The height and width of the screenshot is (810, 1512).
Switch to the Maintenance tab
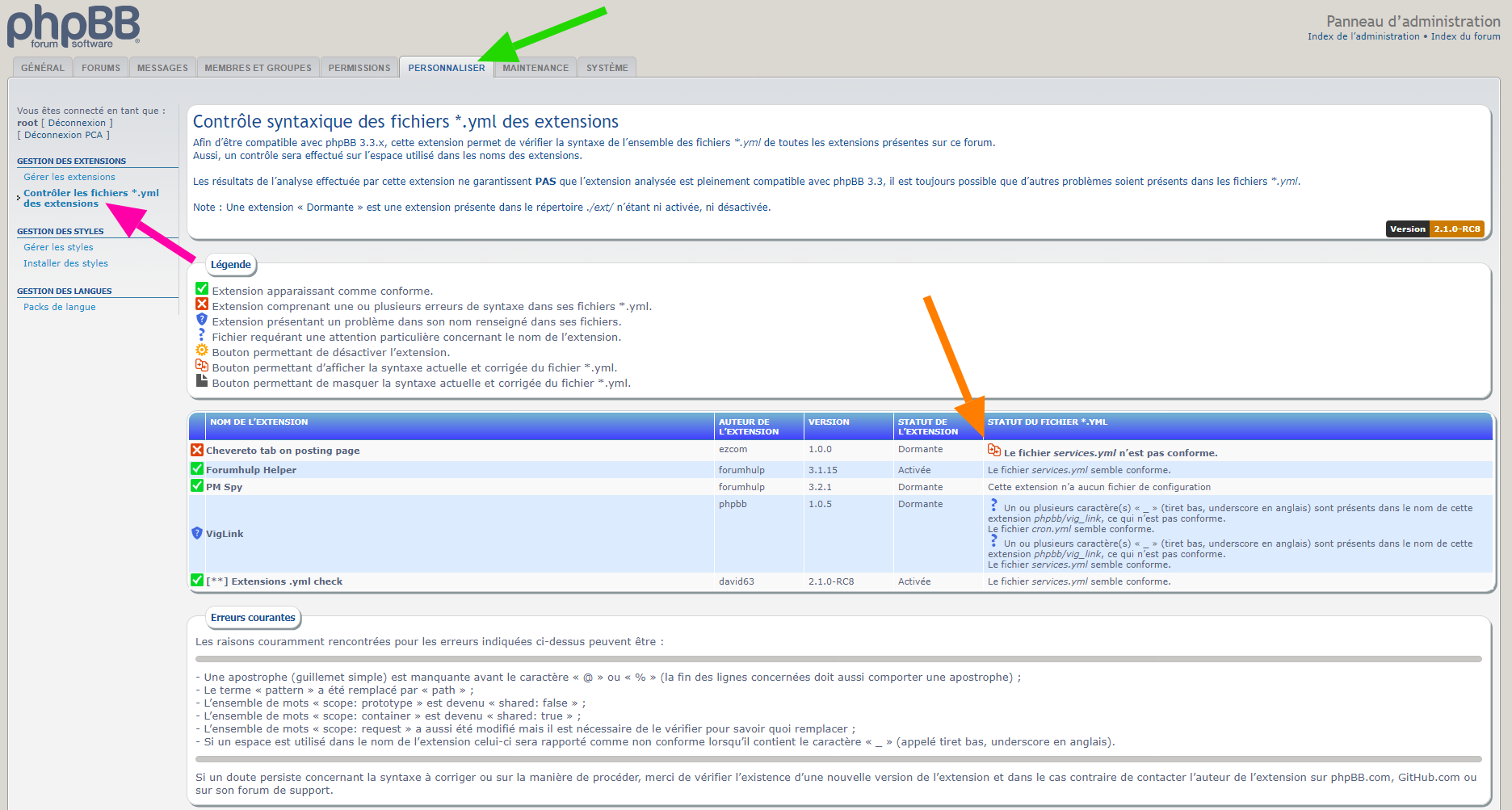coord(535,68)
